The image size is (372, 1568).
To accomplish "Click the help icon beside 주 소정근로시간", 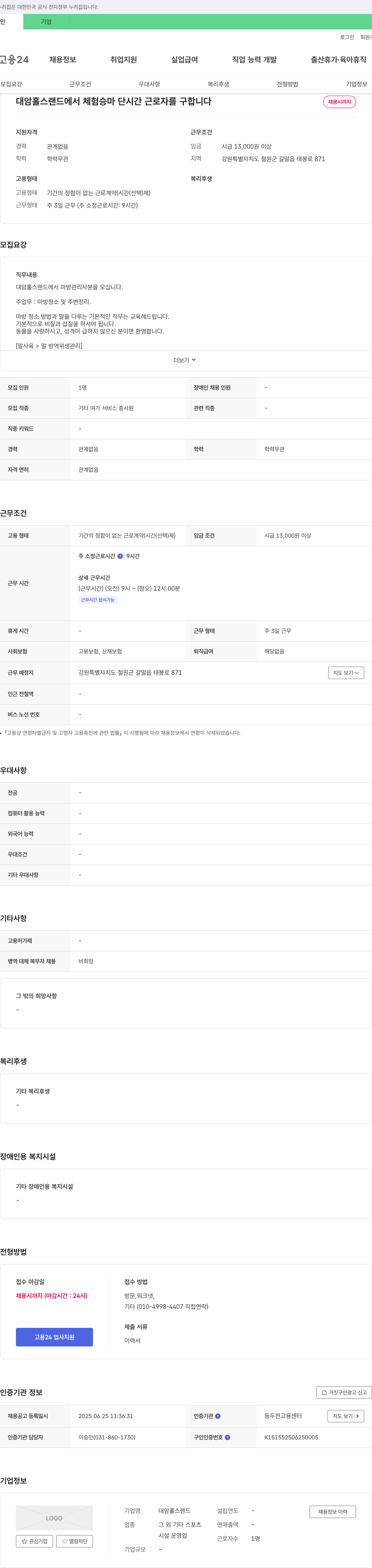I will click(120, 556).
